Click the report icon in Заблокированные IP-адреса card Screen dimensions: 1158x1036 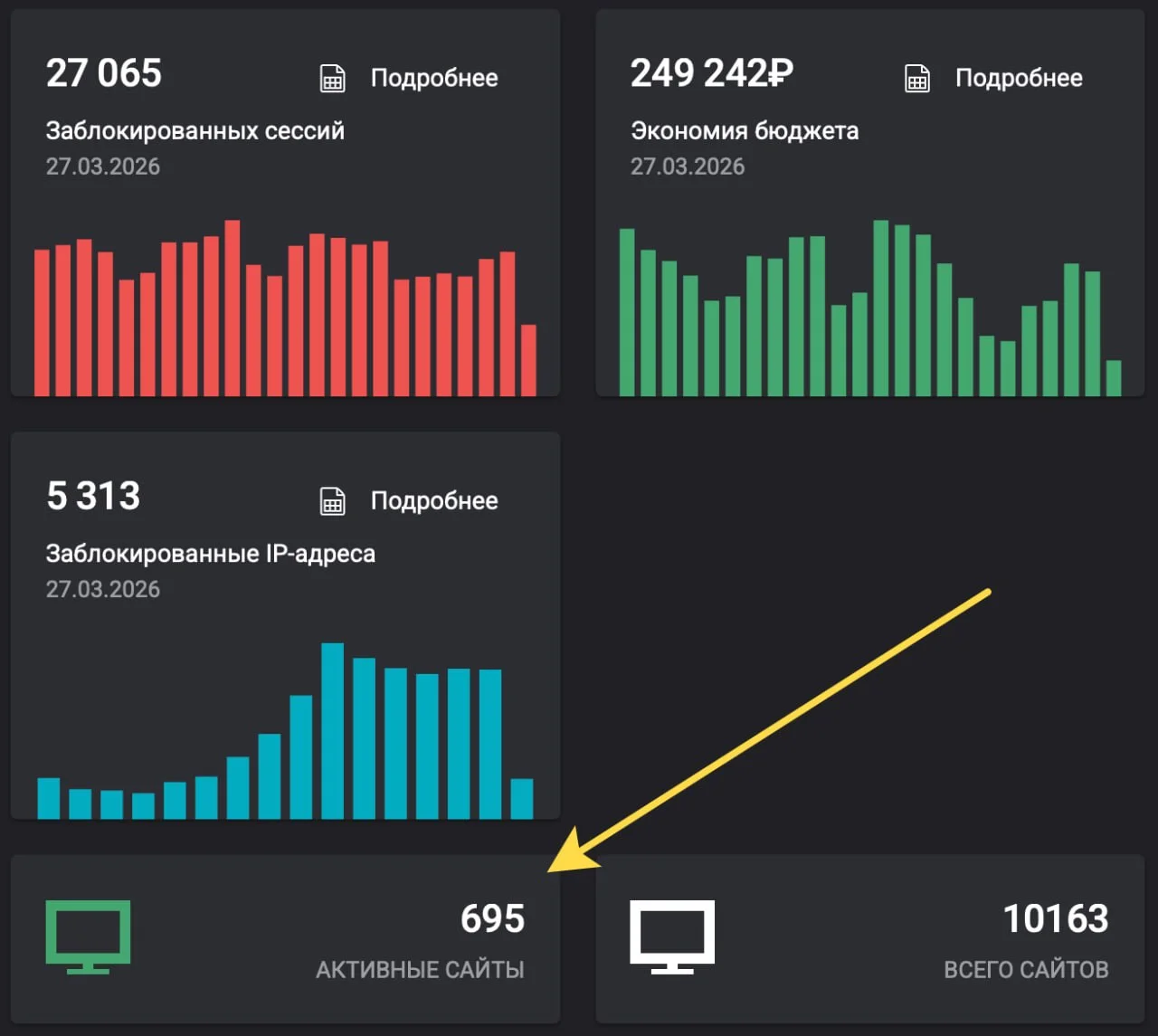332,501
